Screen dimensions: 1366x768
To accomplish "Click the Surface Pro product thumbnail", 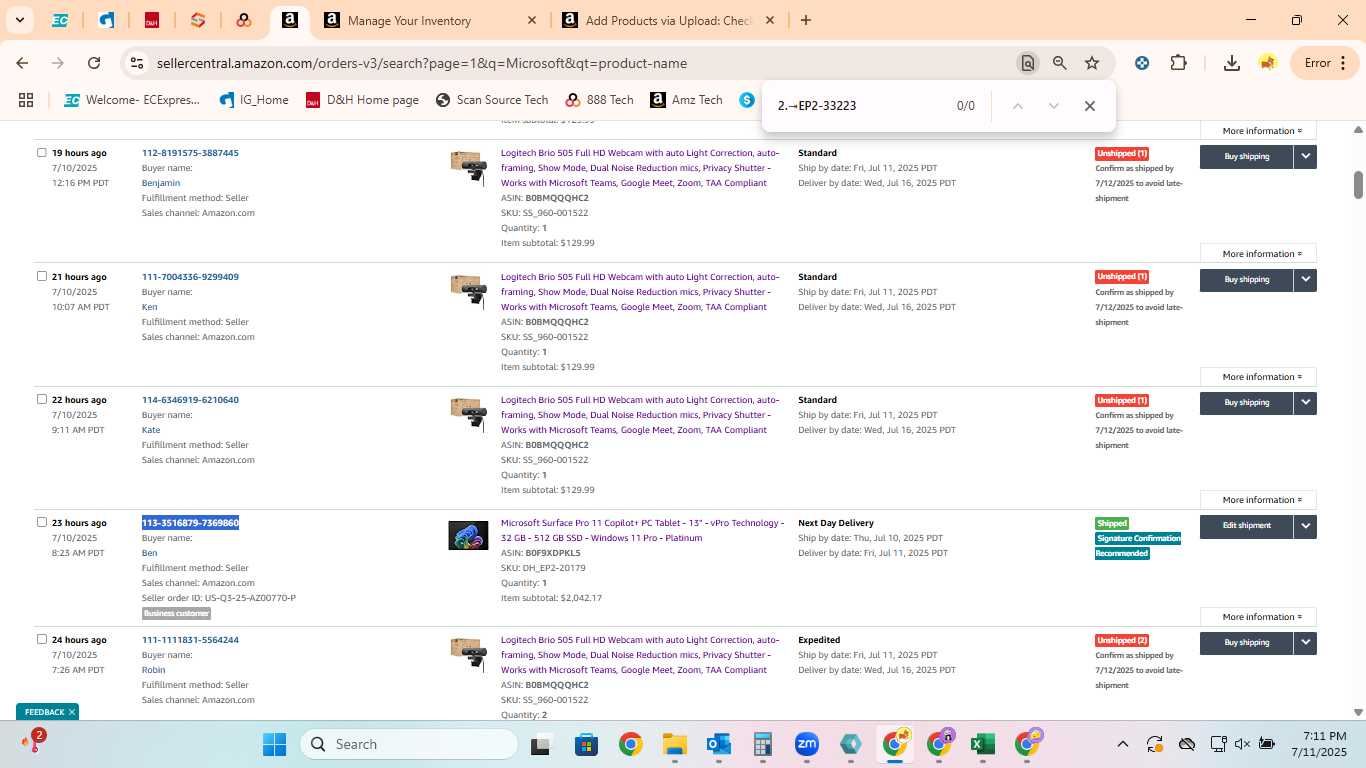I will pyautogui.click(x=468, y=536).
